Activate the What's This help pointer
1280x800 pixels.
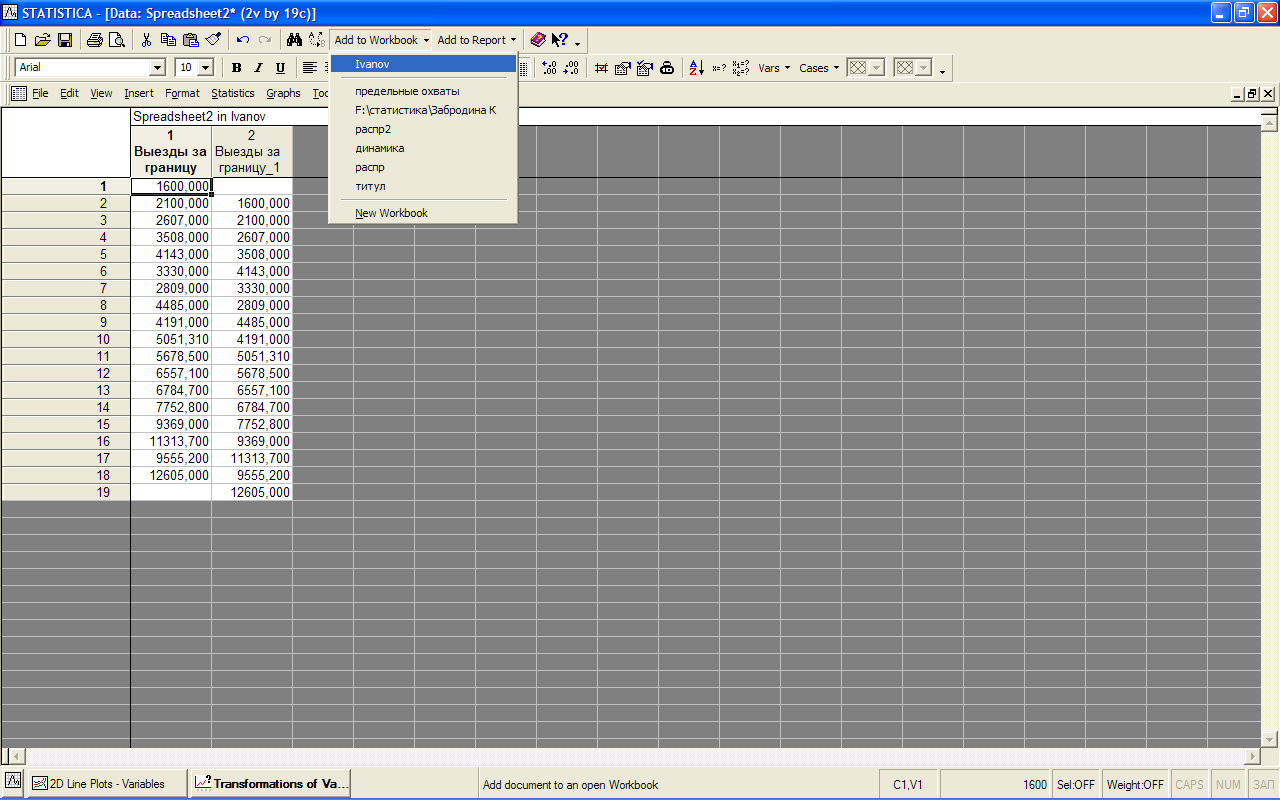click(x=560, y=40)
